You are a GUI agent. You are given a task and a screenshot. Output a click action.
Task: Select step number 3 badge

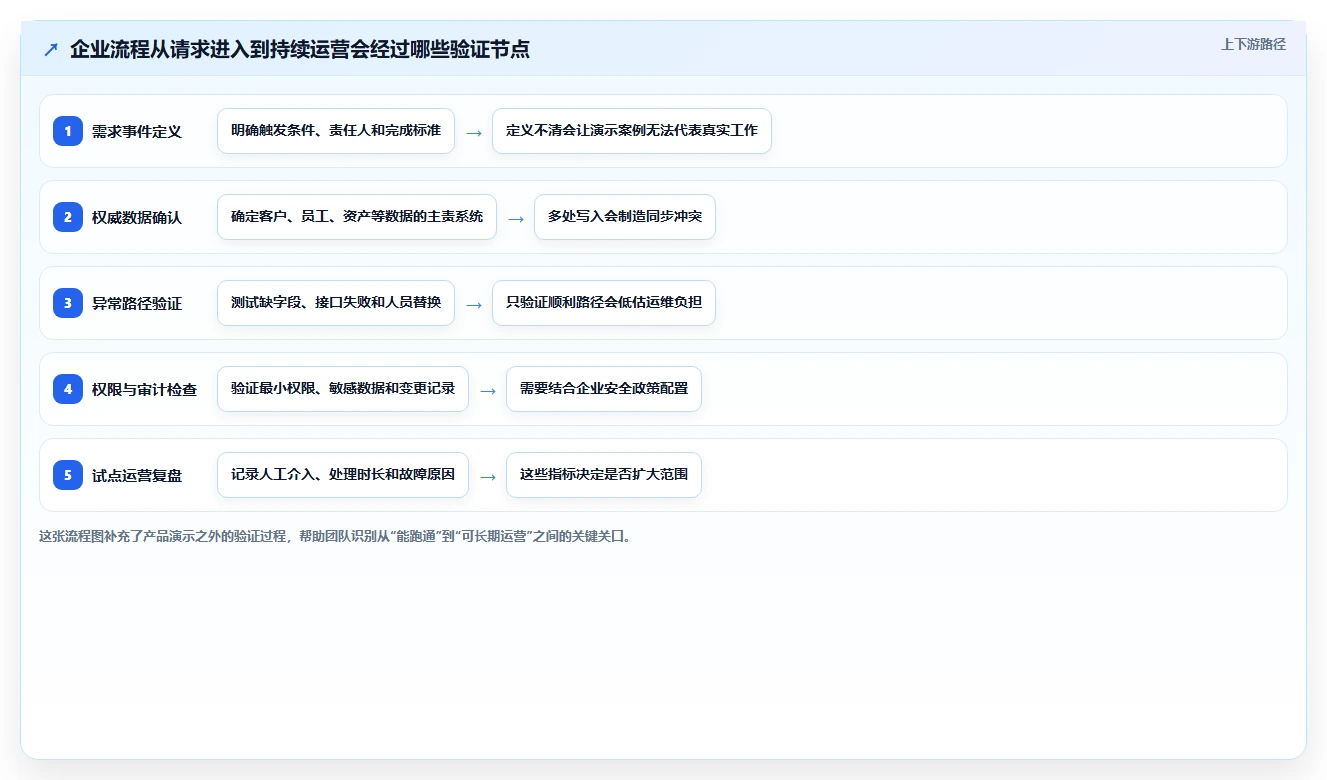click(x=68, y=303)
